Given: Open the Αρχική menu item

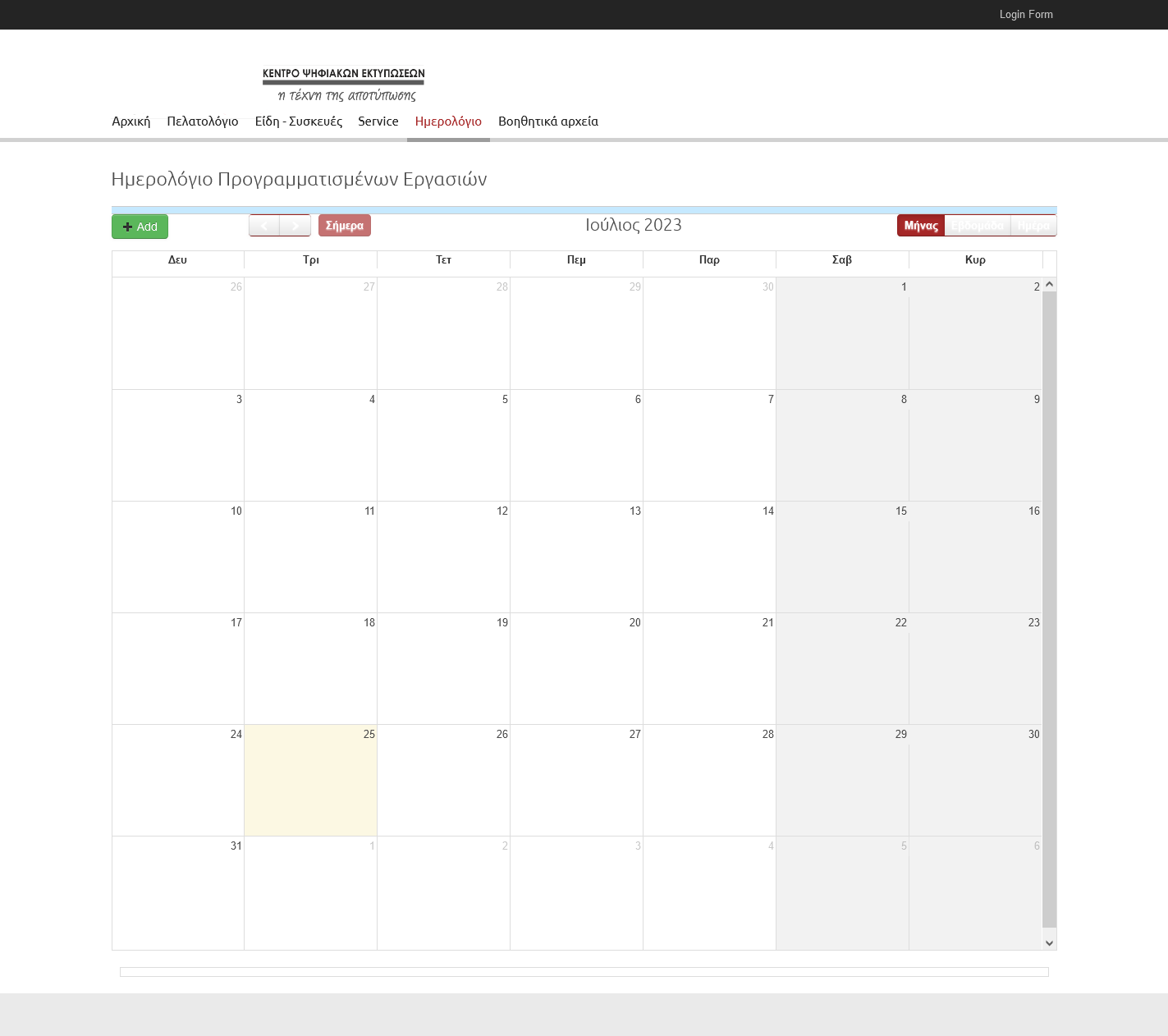Looking at the screenshot, I should [131, 121].
